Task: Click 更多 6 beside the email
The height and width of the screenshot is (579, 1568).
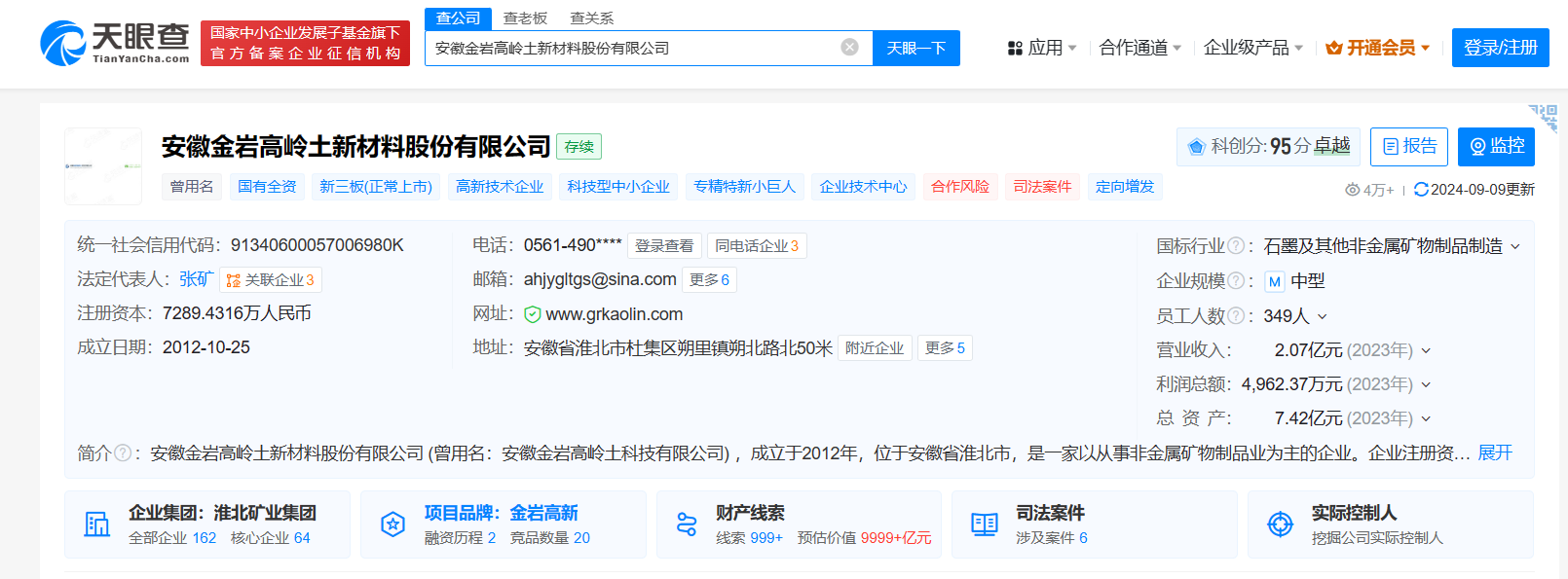Action: (709, 280)
